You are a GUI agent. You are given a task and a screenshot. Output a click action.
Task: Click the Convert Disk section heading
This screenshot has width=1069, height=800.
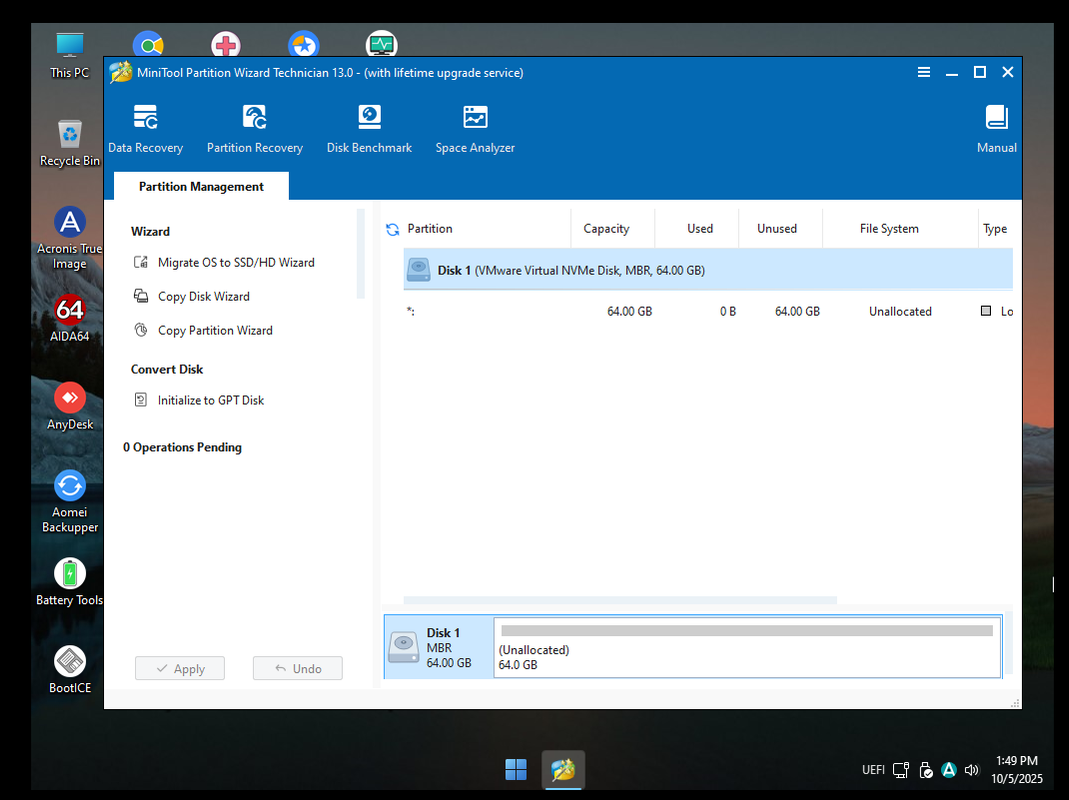point(167,369)
